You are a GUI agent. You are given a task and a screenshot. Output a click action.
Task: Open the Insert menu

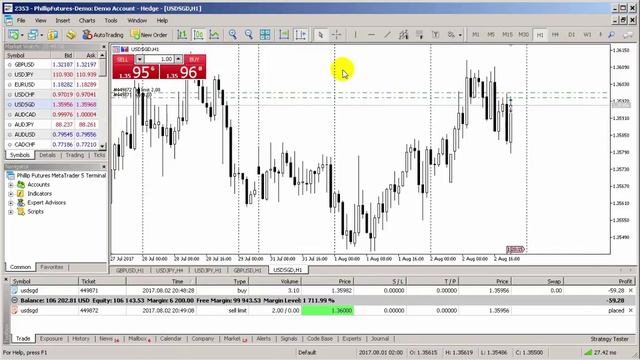62,20
